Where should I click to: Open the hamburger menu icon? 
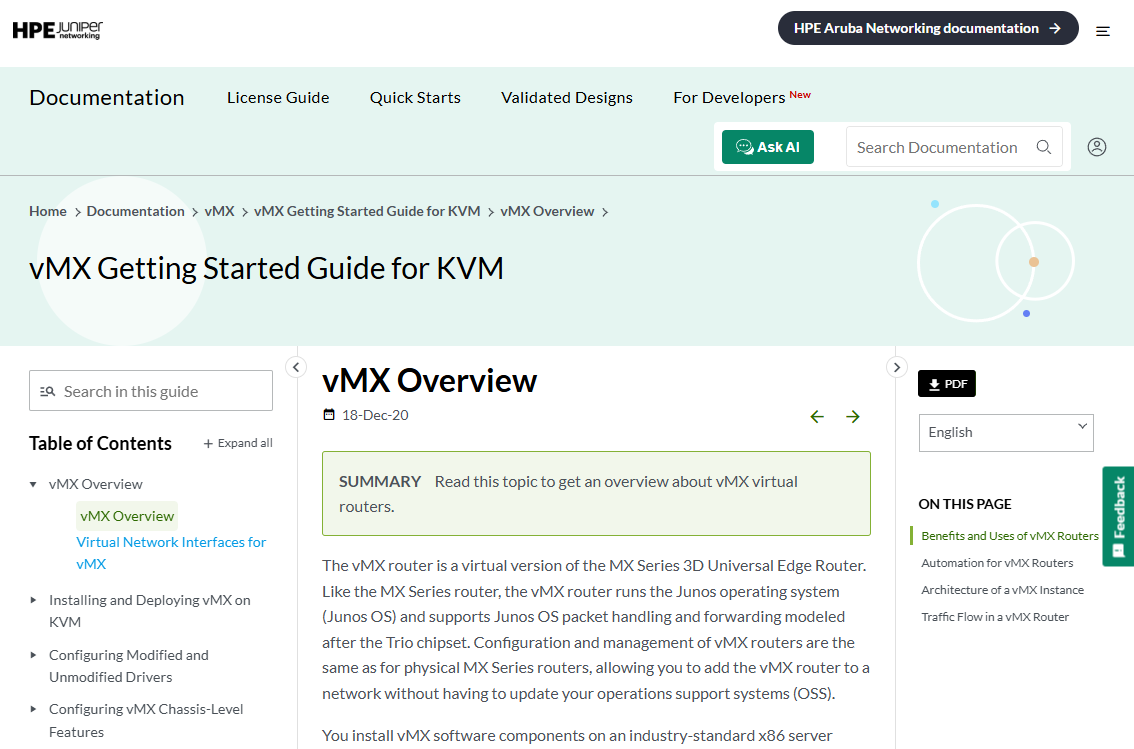(1102, 31)
